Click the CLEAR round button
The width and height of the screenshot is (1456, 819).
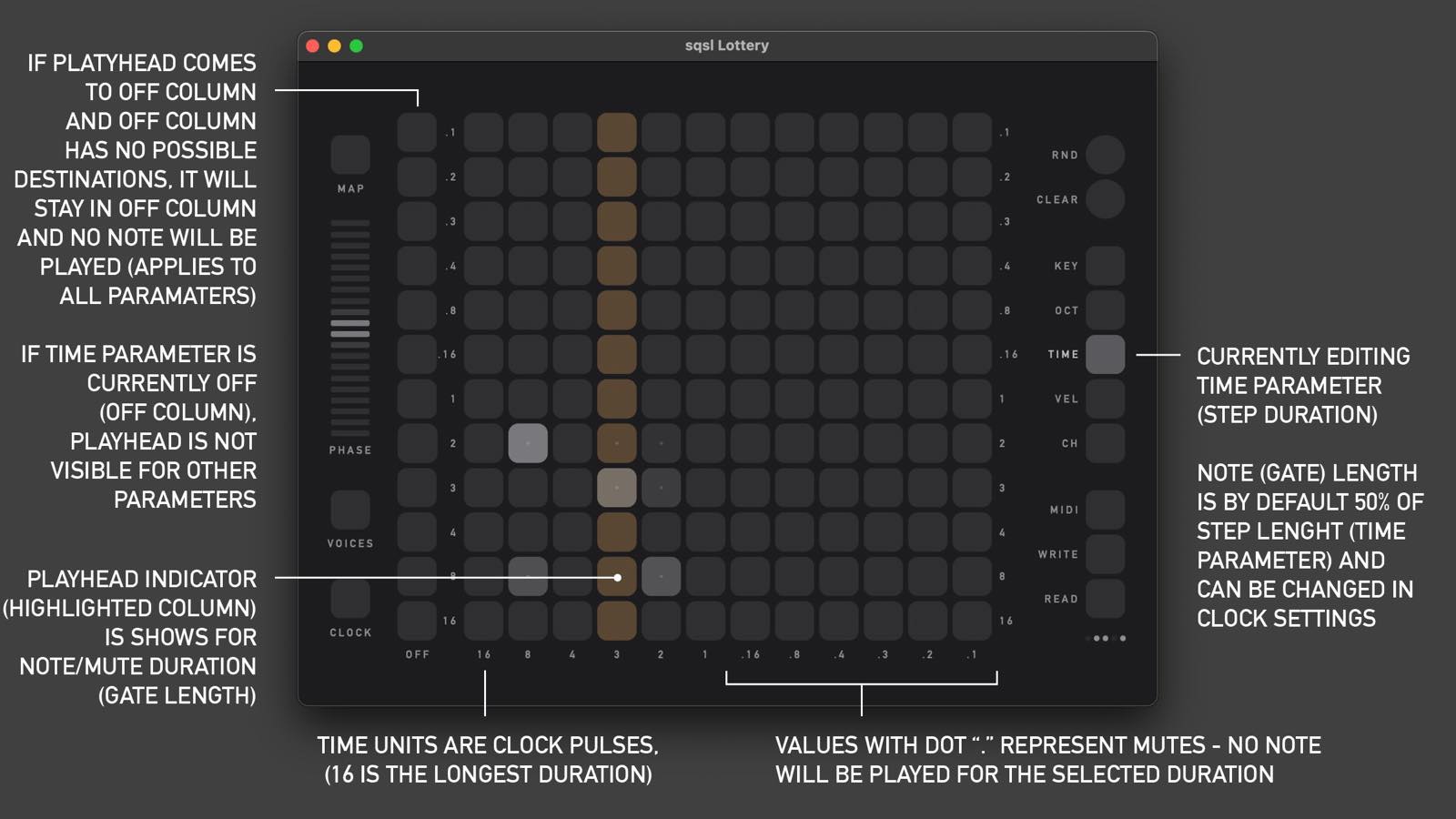1106,199
